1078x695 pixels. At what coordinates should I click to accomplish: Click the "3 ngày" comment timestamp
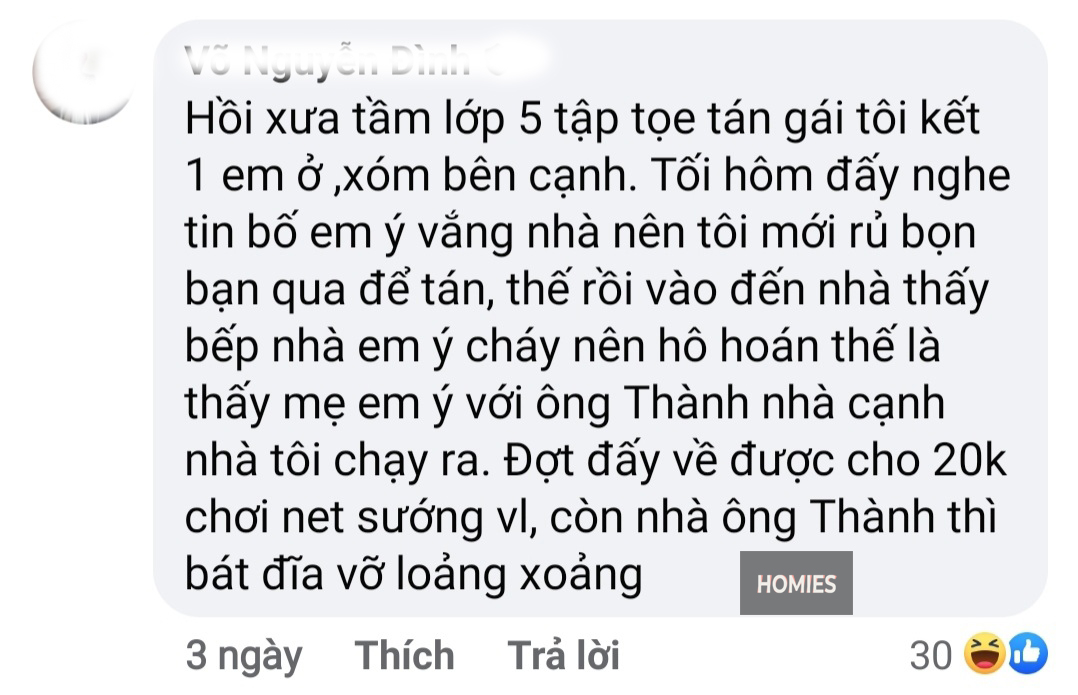tap(244, 657)
